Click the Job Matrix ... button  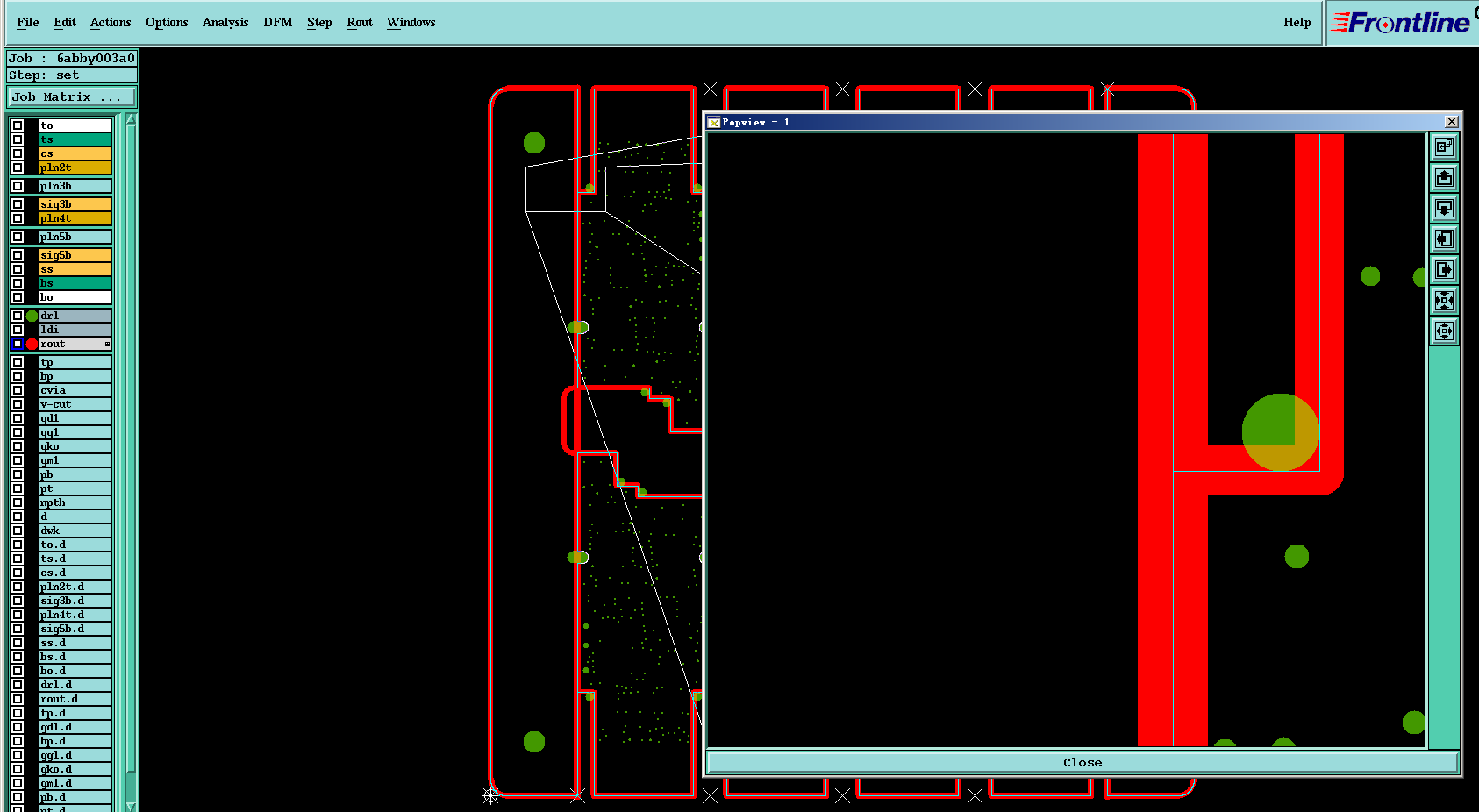point(72,96)
